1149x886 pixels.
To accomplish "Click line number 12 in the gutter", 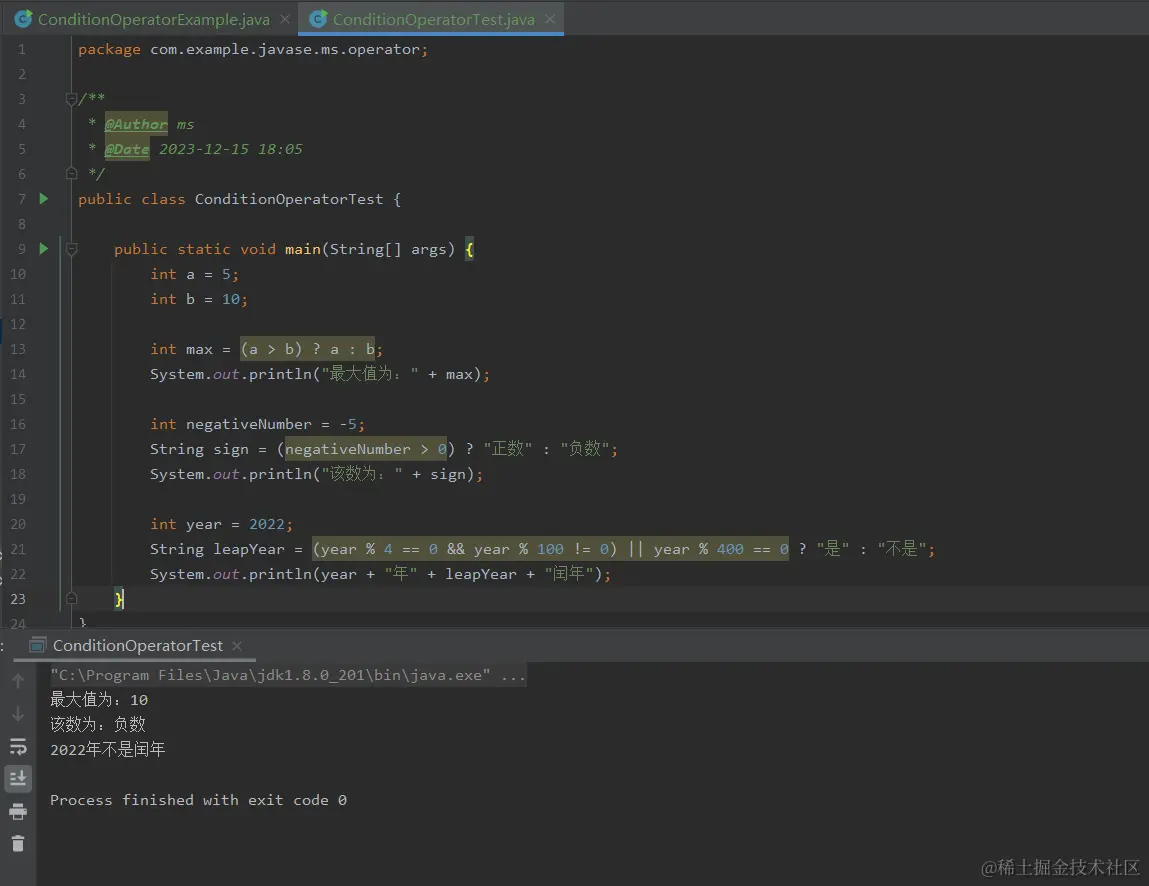I will (x=18, y=324).
